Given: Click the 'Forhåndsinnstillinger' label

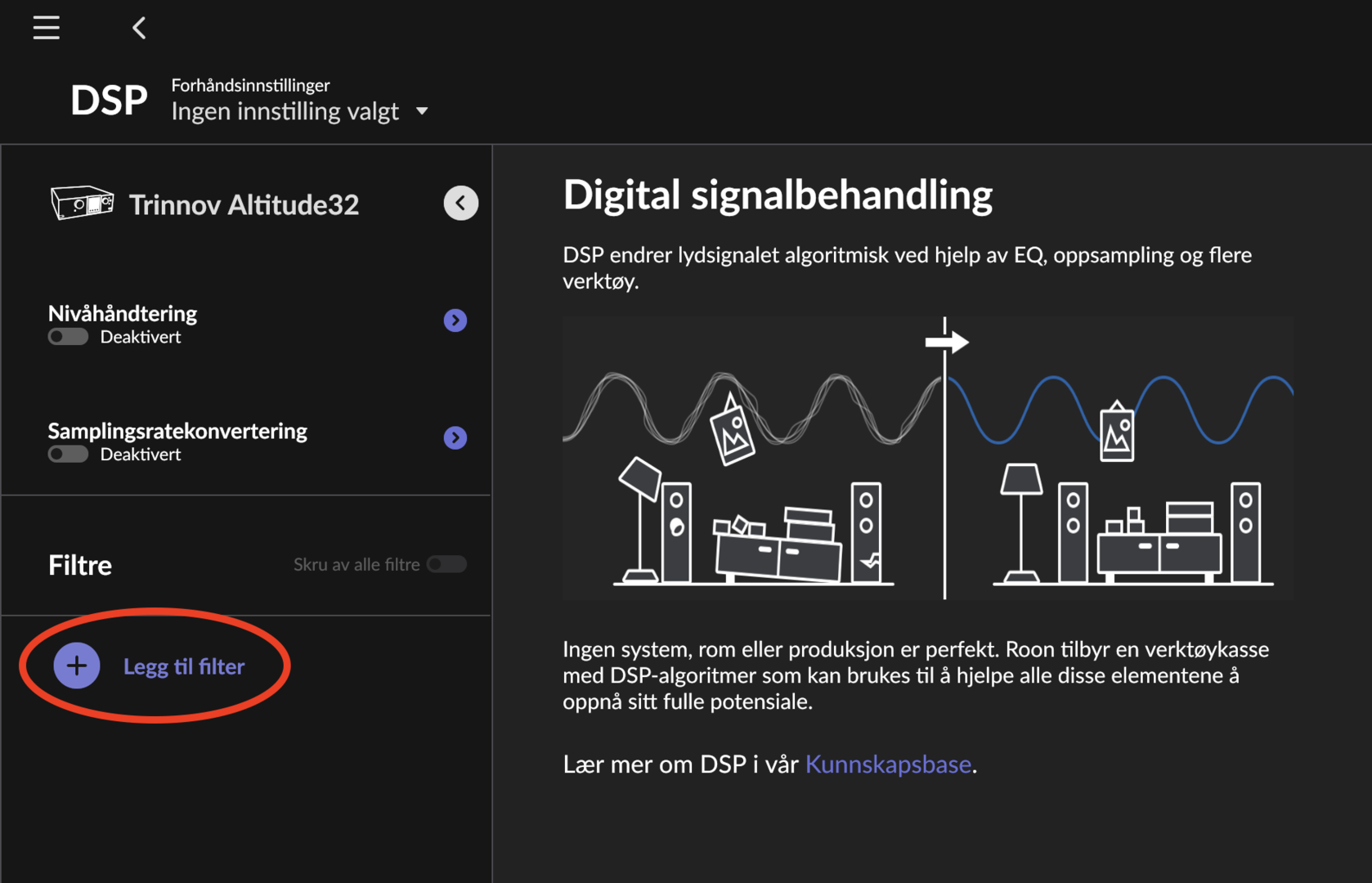Looking at the screenshot, I should 250,85.
